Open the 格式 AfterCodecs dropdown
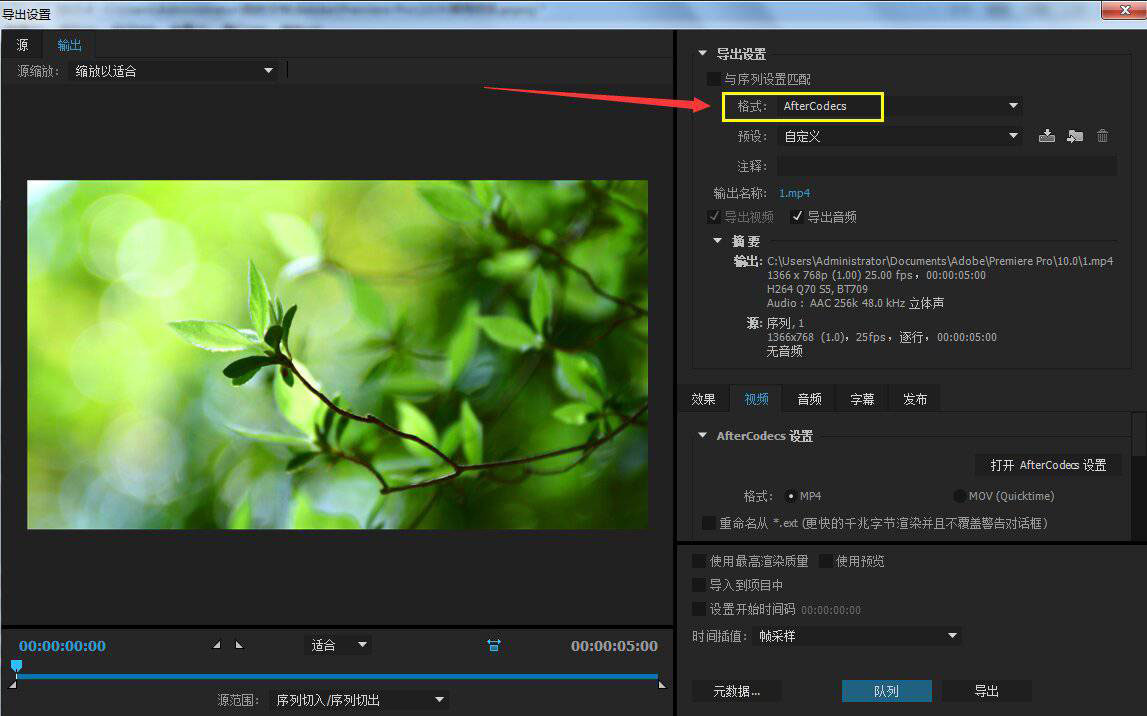The height and width of the screenshot is (716, 1147). (900, 106)
